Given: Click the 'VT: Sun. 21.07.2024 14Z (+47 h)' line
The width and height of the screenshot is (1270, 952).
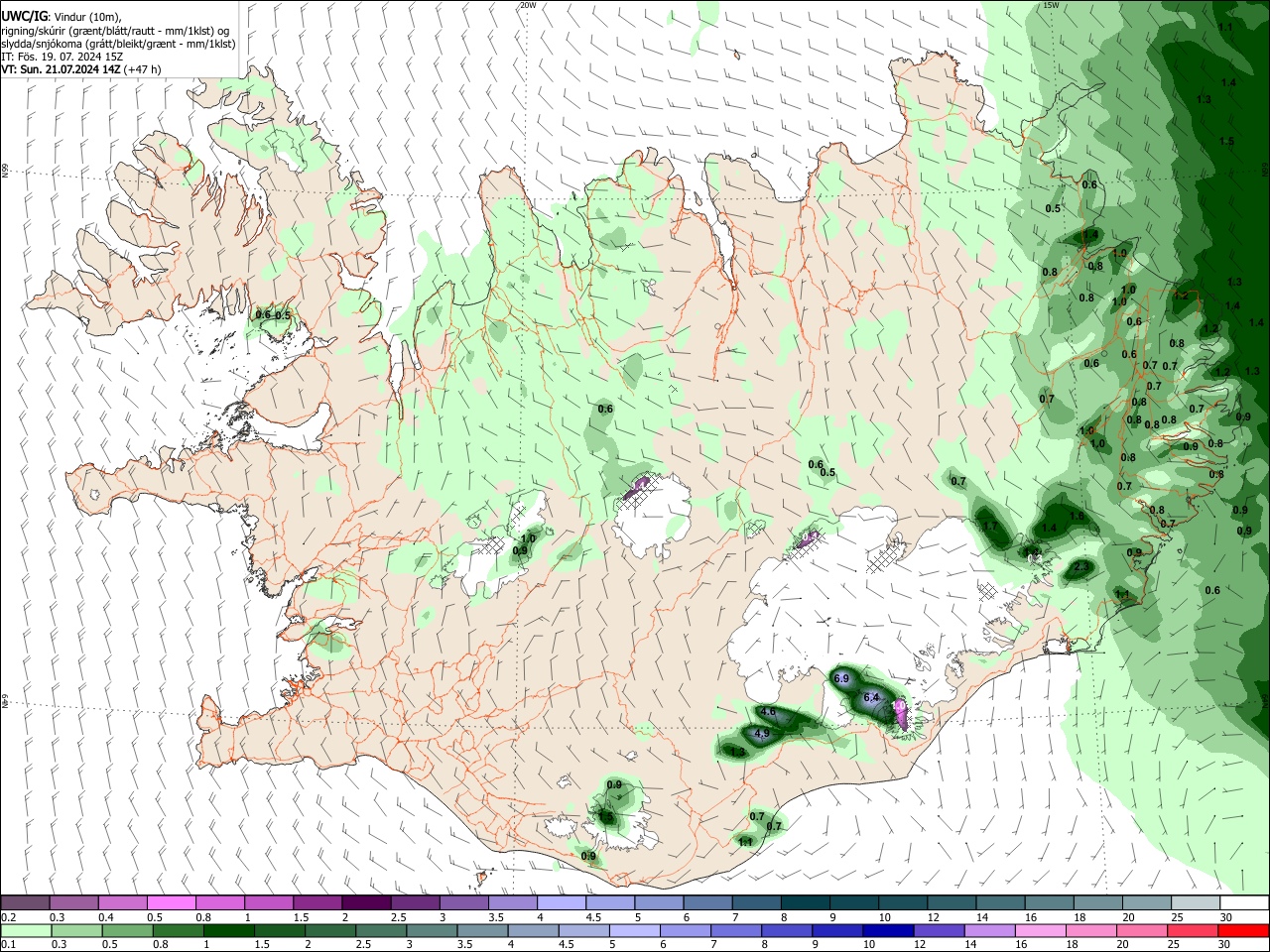Looking at the screenshot, I should (x=81, y=69).
